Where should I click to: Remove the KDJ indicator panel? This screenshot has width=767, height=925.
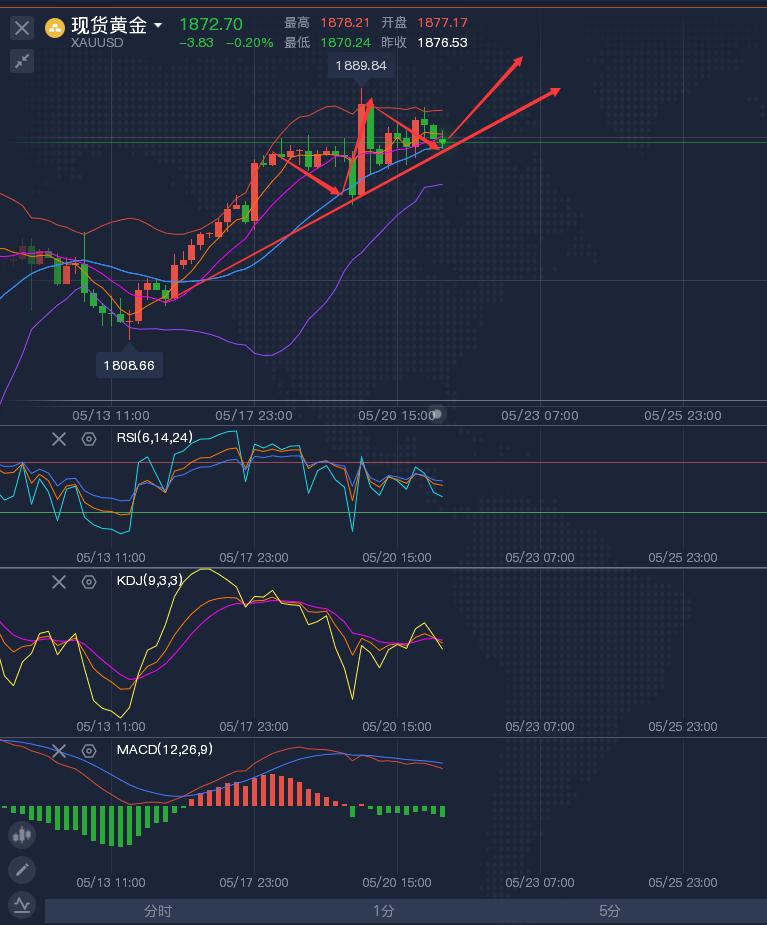tap(59, 581)
